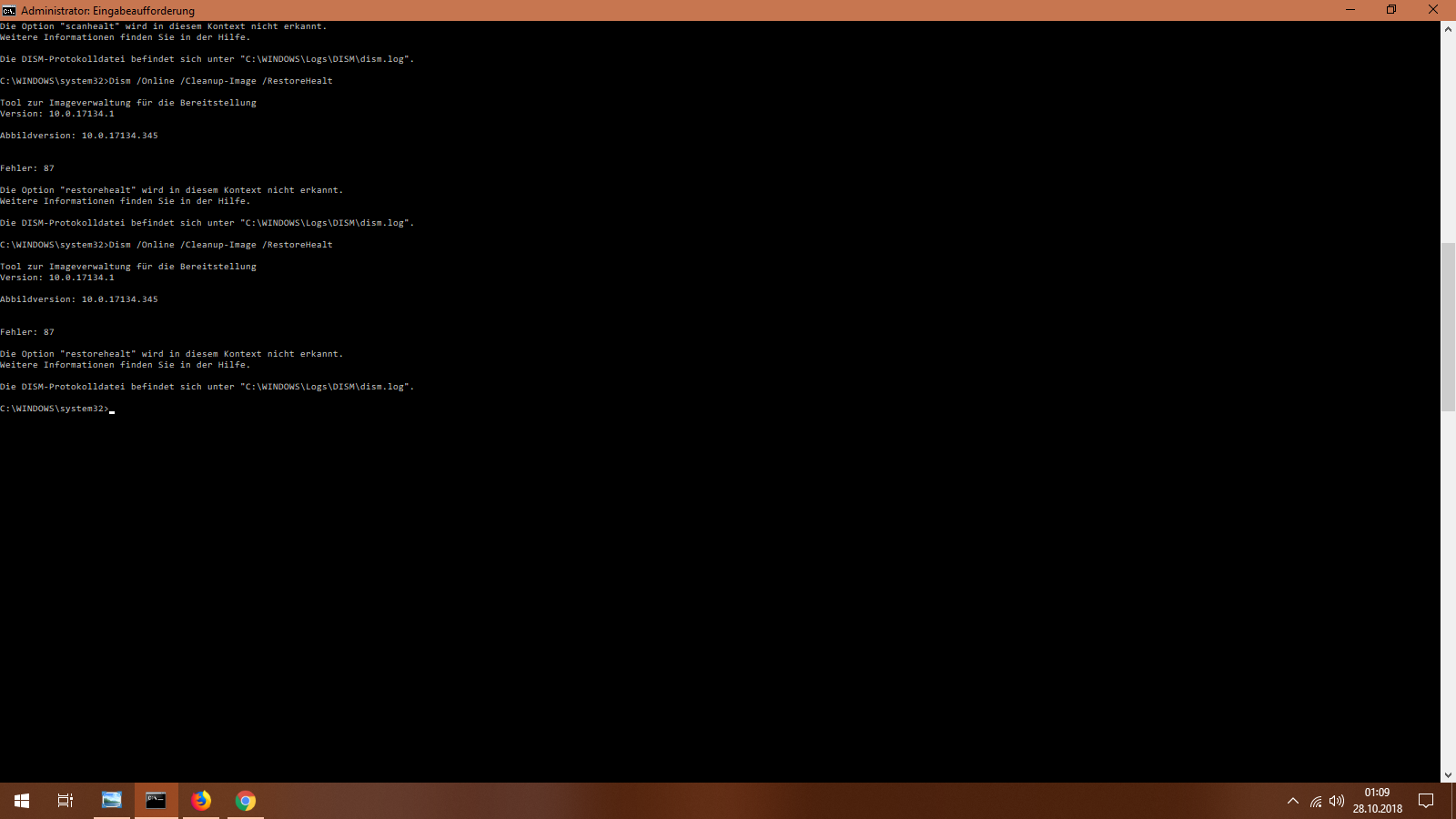Click the last "Fehler: 87" line
Screen dimensions: 1456x819
(x=27, y=332)
